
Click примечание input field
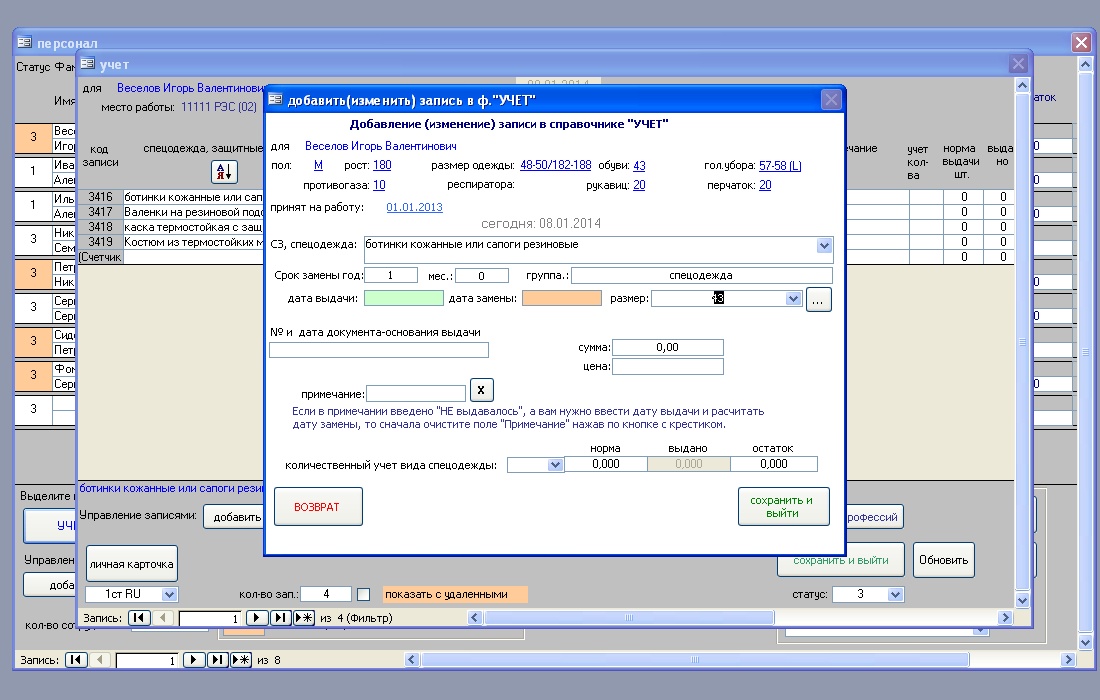pos(416,393)
